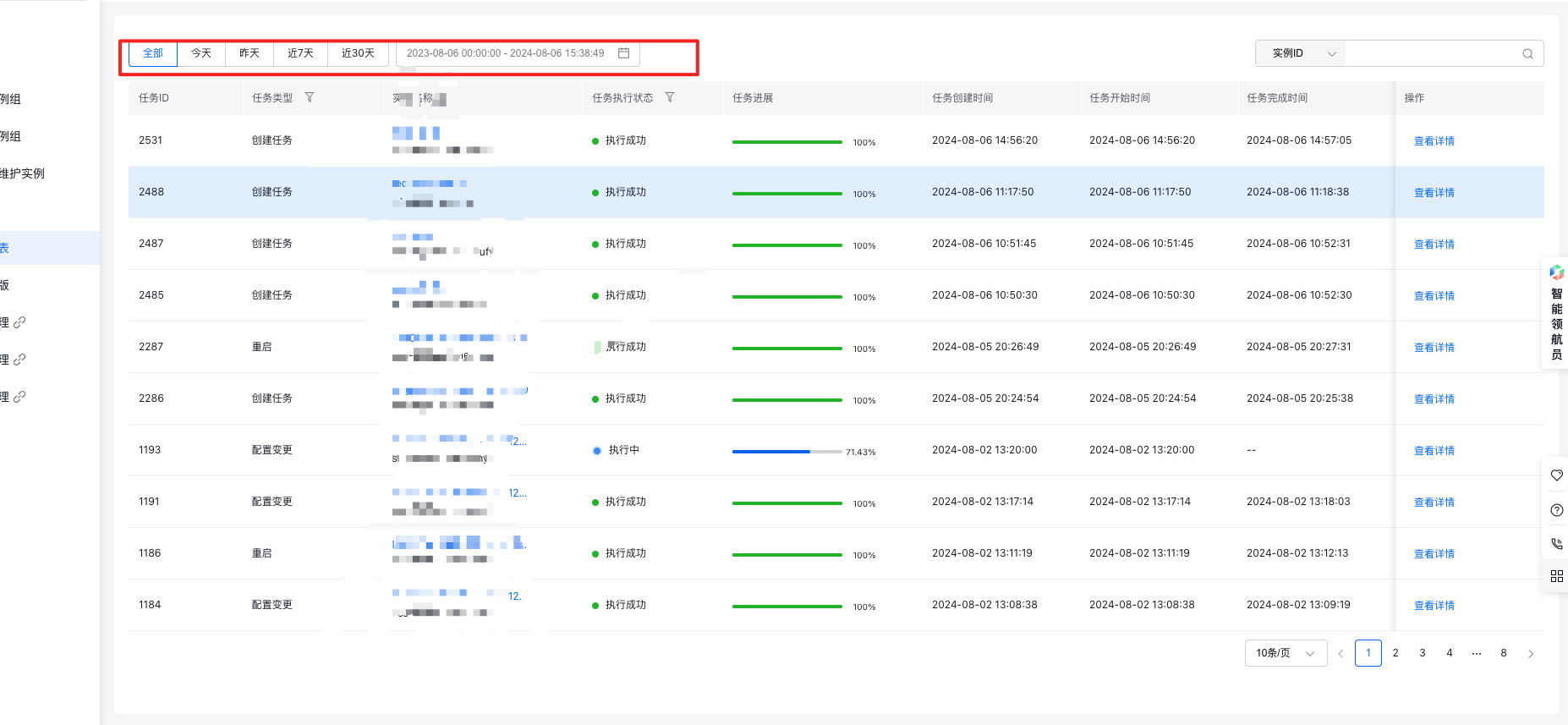Open the 10条/页 page size dropdown
Screen dimensions: 1568x725
tap(1286, 653)
